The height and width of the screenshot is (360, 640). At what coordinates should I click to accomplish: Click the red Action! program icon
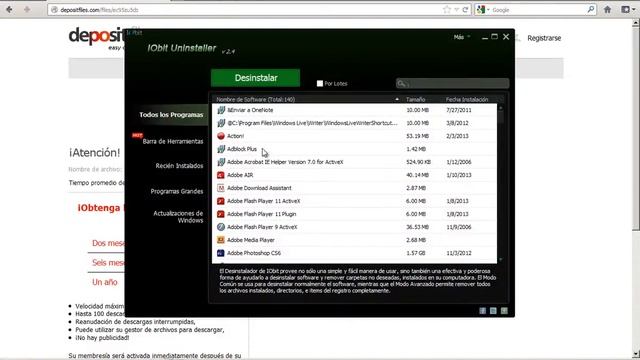click(221, 136)
